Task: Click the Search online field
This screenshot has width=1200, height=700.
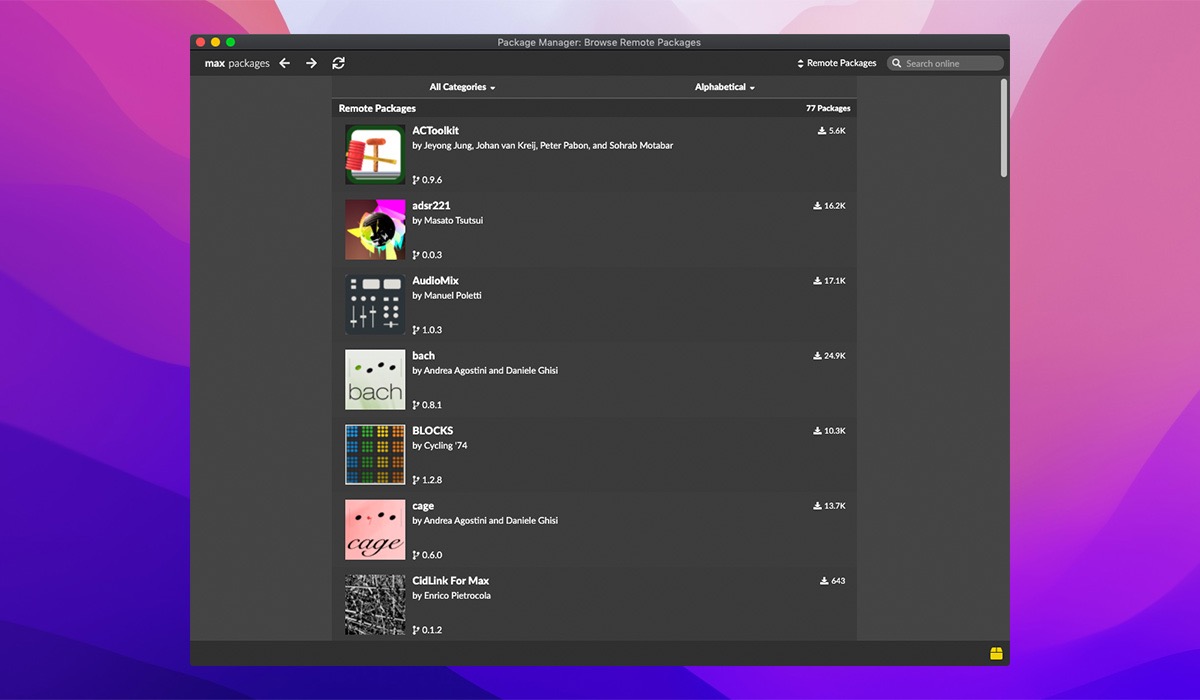Action: click(x=950, y=63)
